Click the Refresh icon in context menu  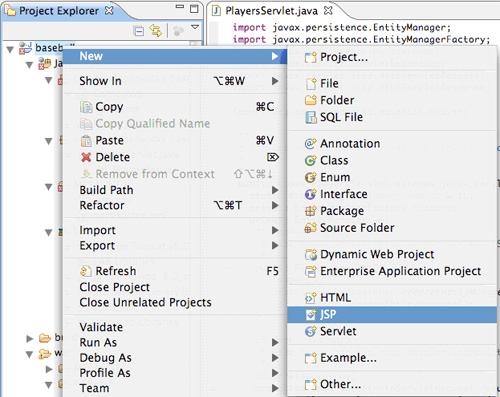click(86, 271)
